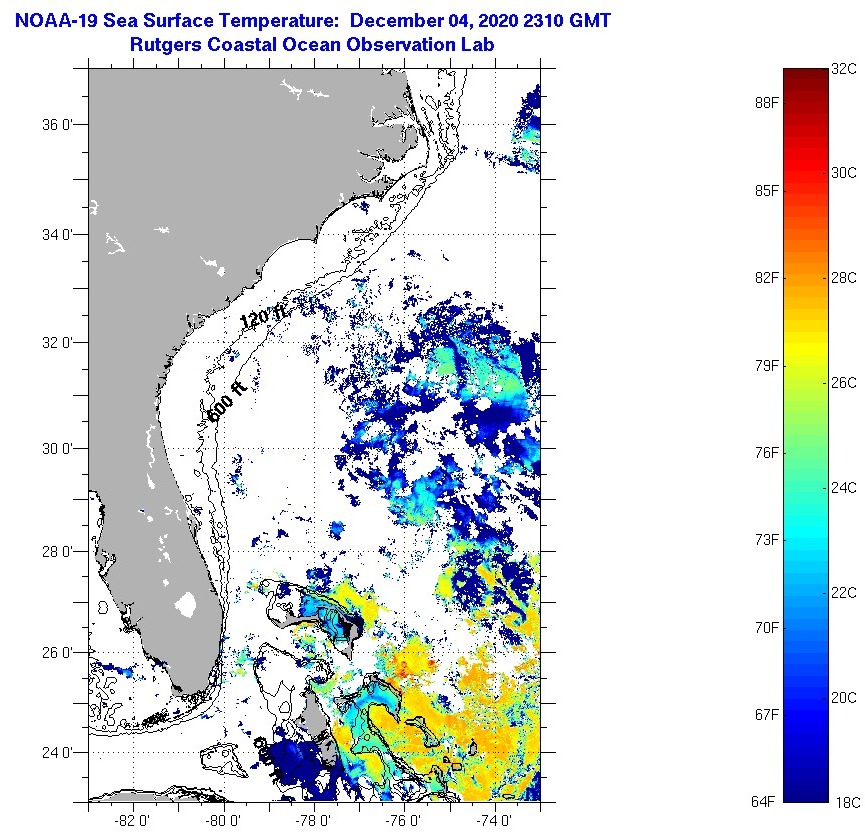The width and height of the screenshot is (865, 832).
Task: Click the 70F label on the color scale
Action: coord(767,627)
